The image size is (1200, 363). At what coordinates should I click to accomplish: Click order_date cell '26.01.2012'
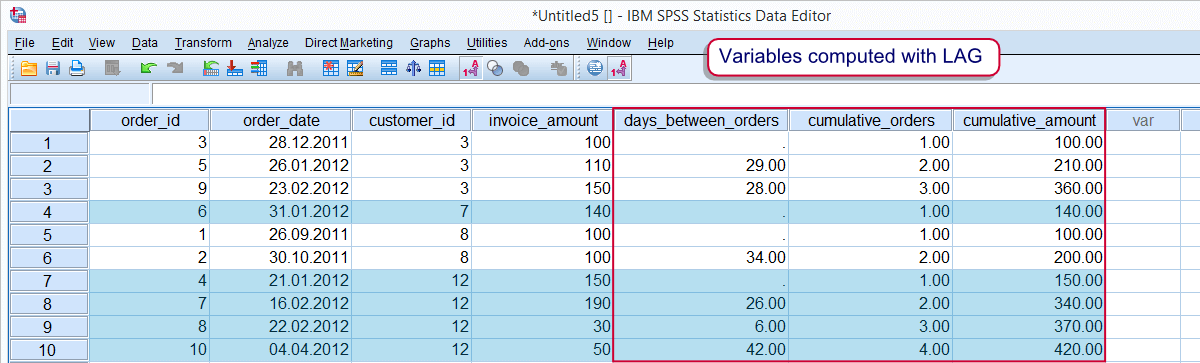tap(281, 166)
